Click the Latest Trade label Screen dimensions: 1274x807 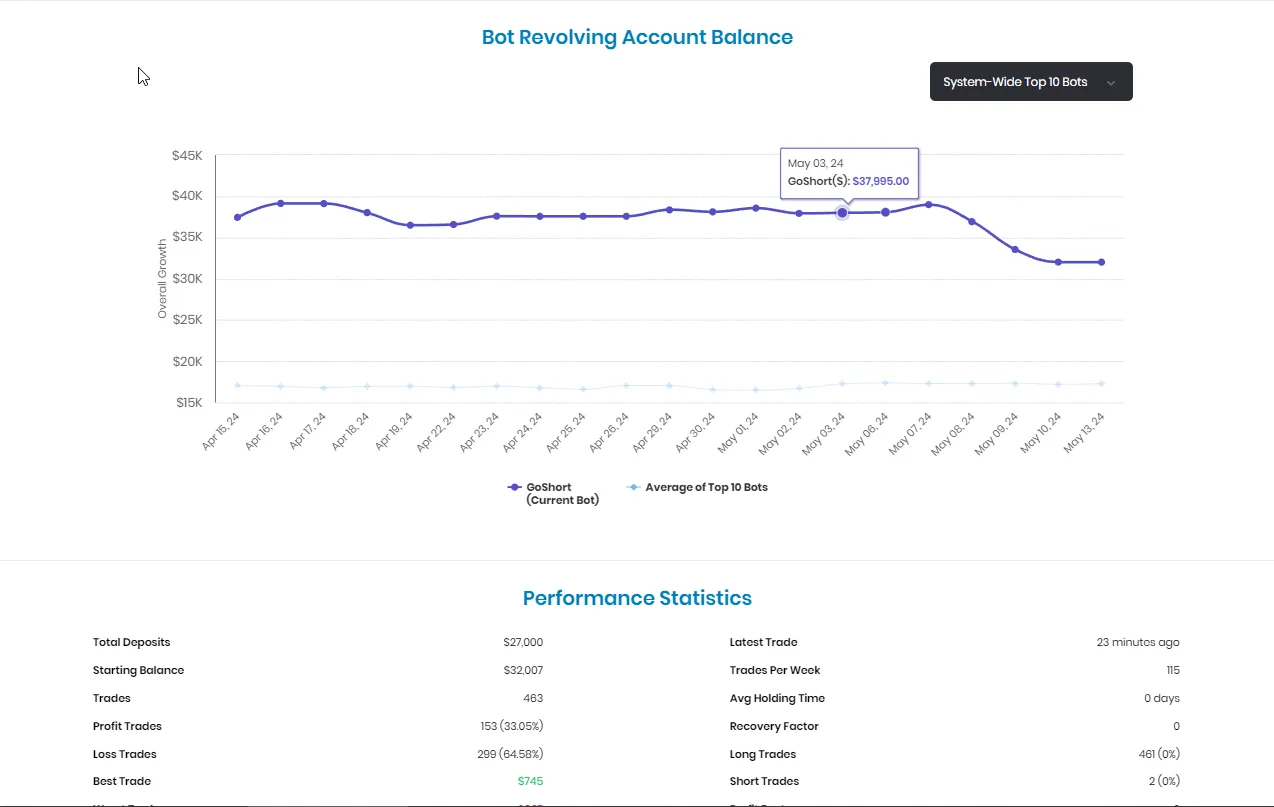pos(764,642)
